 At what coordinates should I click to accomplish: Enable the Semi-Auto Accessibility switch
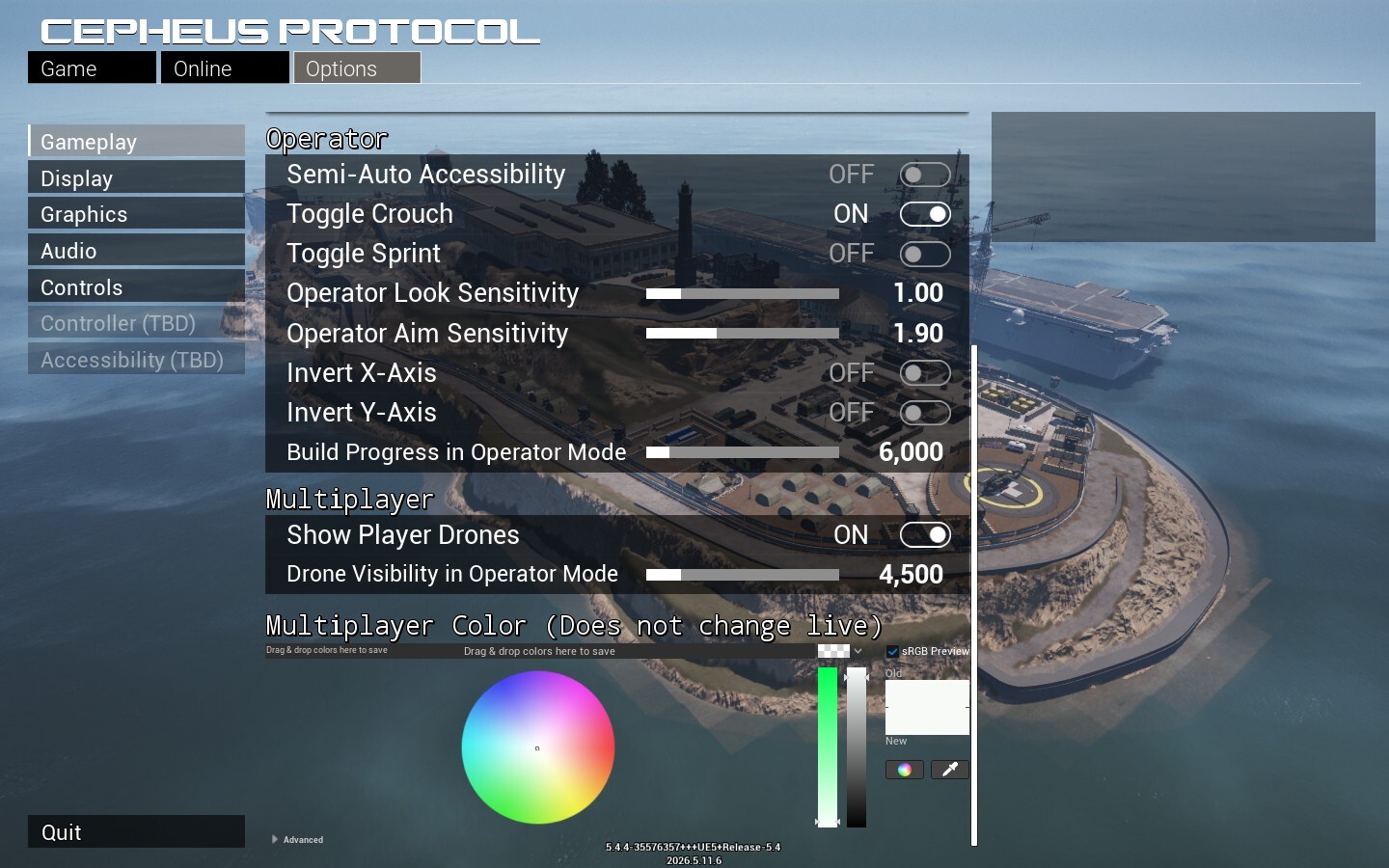pos(925,175)
